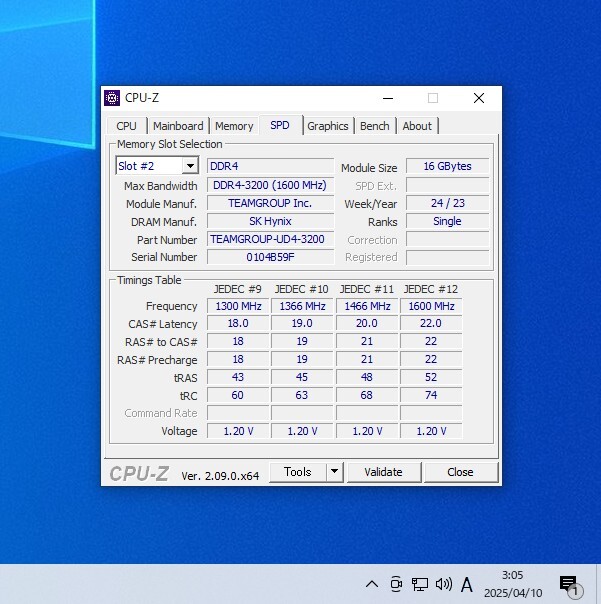Close CPU-Z with the X button

click(479, 98)
